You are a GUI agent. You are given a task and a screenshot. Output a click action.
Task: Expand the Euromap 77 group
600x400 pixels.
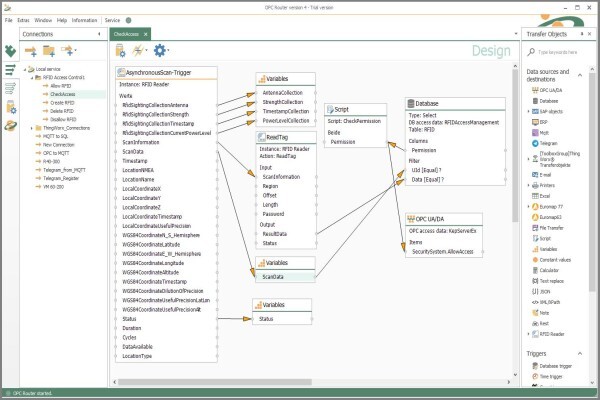coord(528,207)
